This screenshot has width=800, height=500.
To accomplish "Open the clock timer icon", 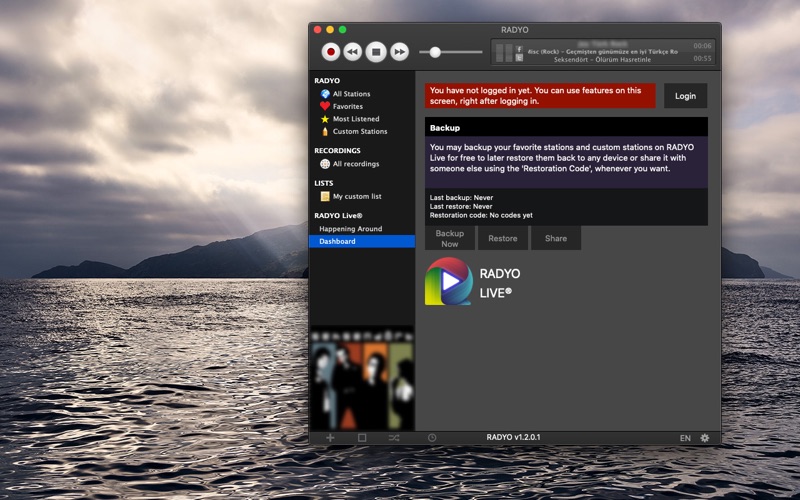I will 432,438.
